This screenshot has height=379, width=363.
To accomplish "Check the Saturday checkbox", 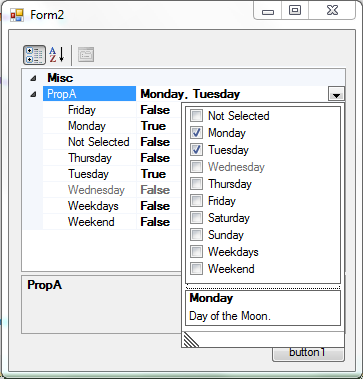I will 196,218.
